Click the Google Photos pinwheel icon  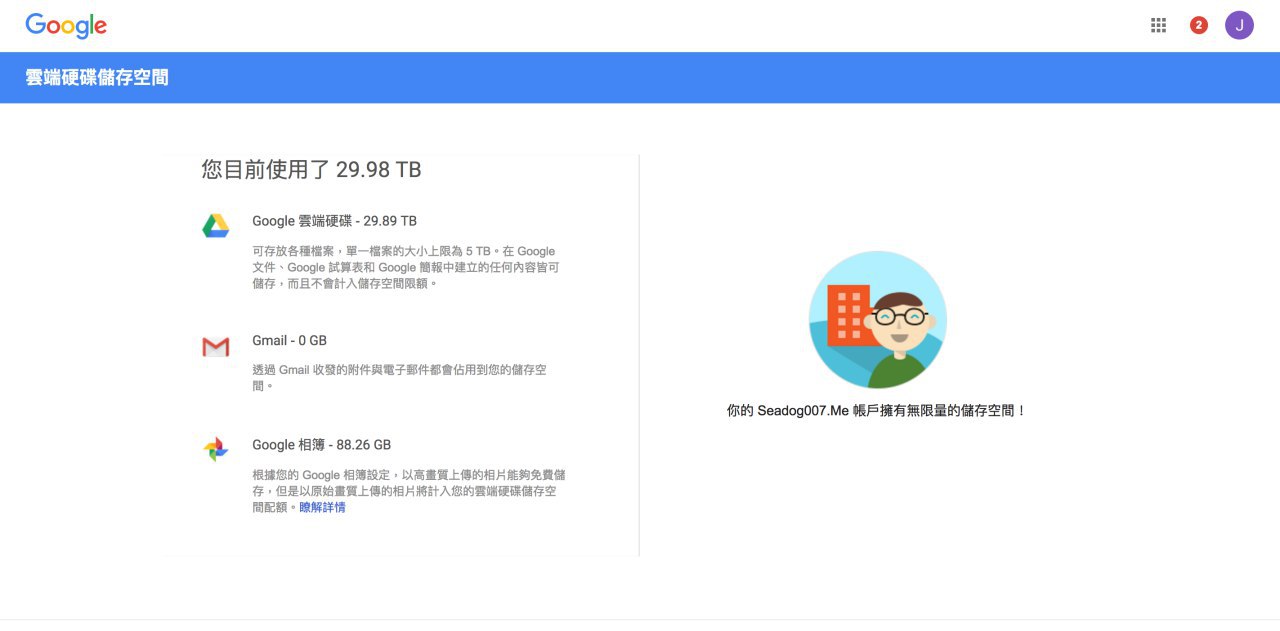point(216,449)
